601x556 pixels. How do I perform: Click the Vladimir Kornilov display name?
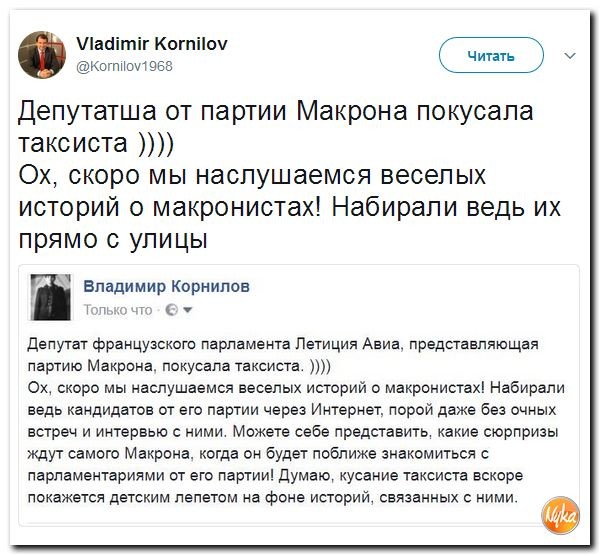pyautogui.click(x=152, y=44)
